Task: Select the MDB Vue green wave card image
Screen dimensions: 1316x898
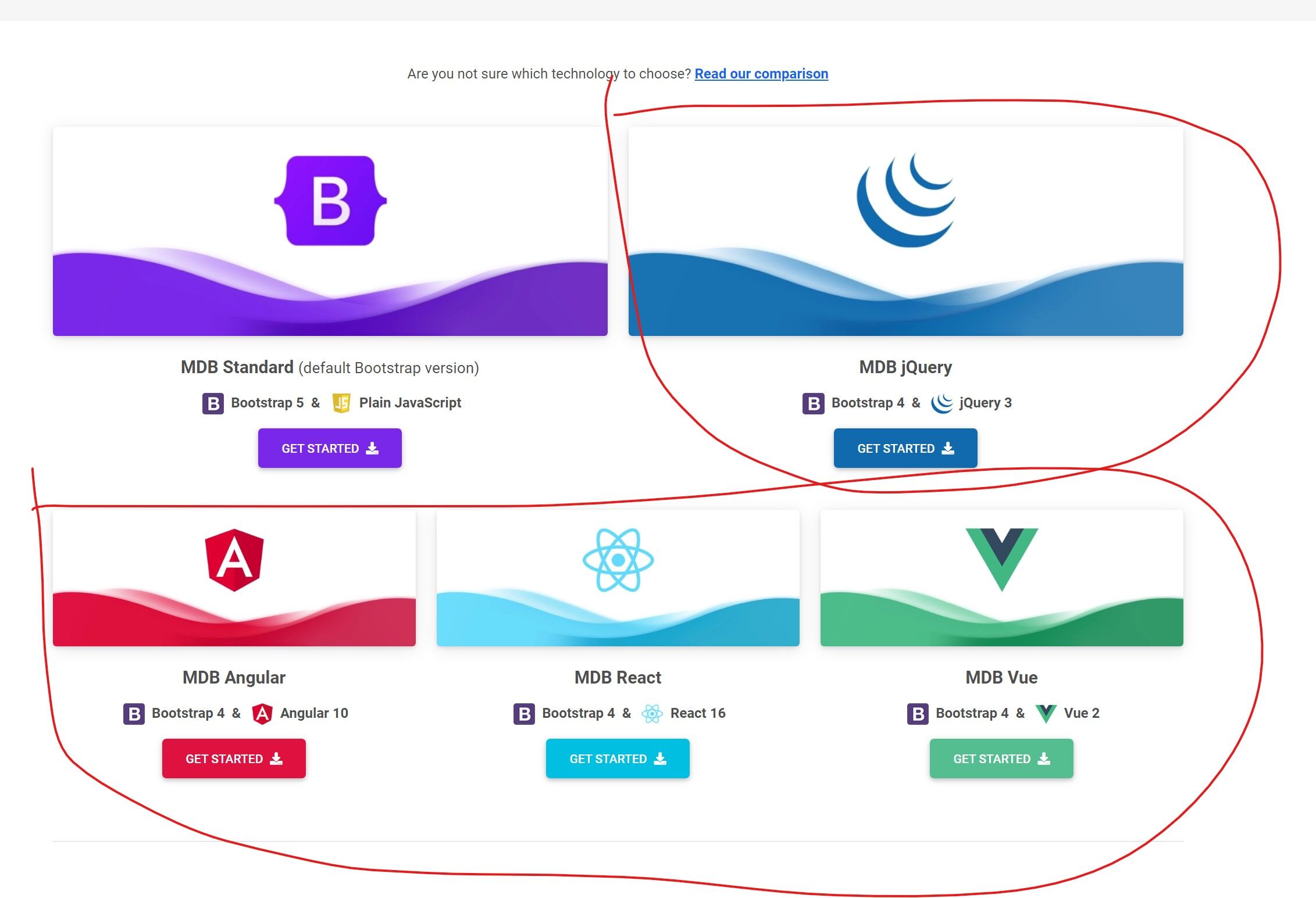Action: click(1002, 578)
